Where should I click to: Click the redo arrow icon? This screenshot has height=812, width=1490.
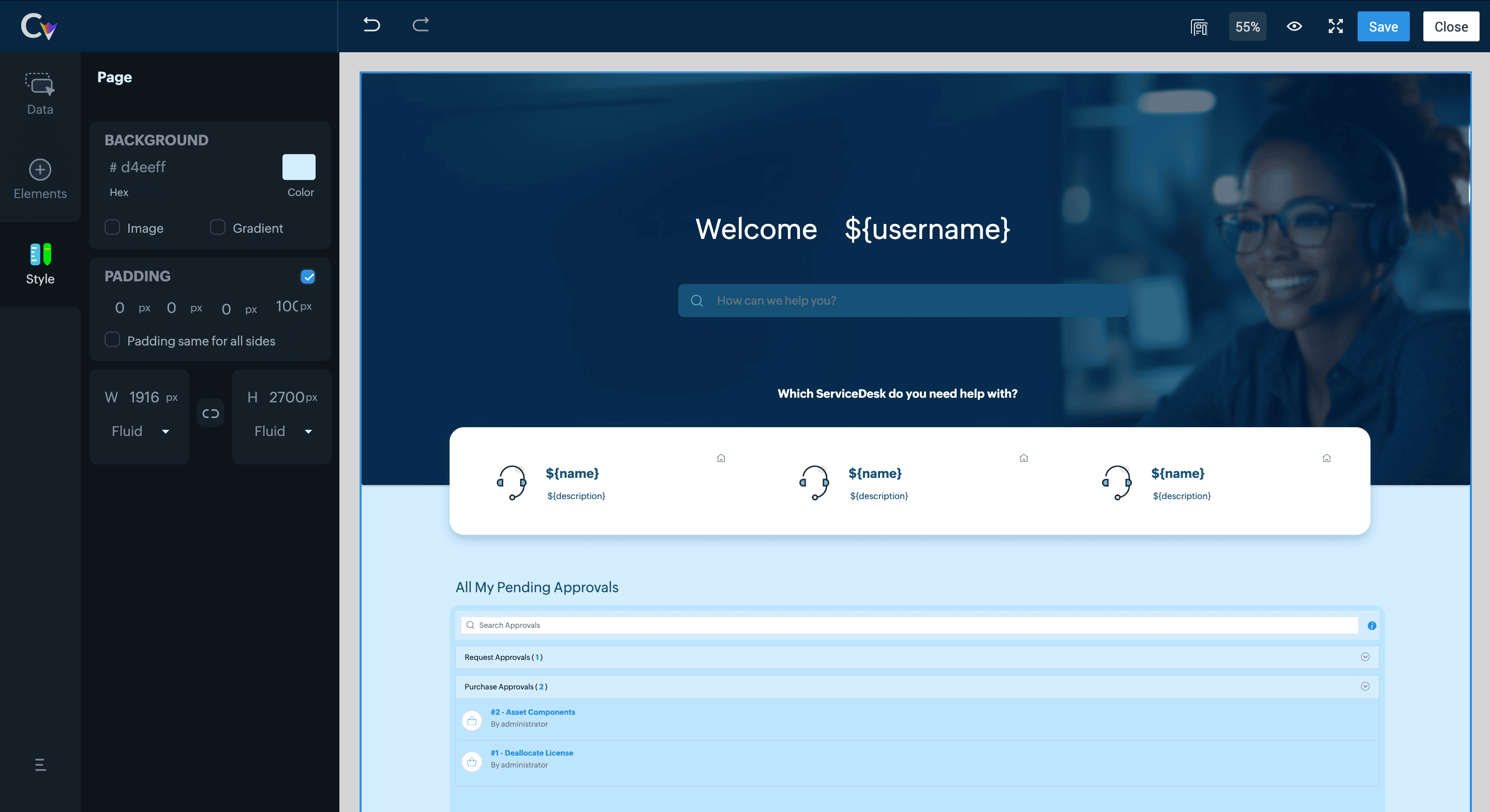[x=421, y=25]
